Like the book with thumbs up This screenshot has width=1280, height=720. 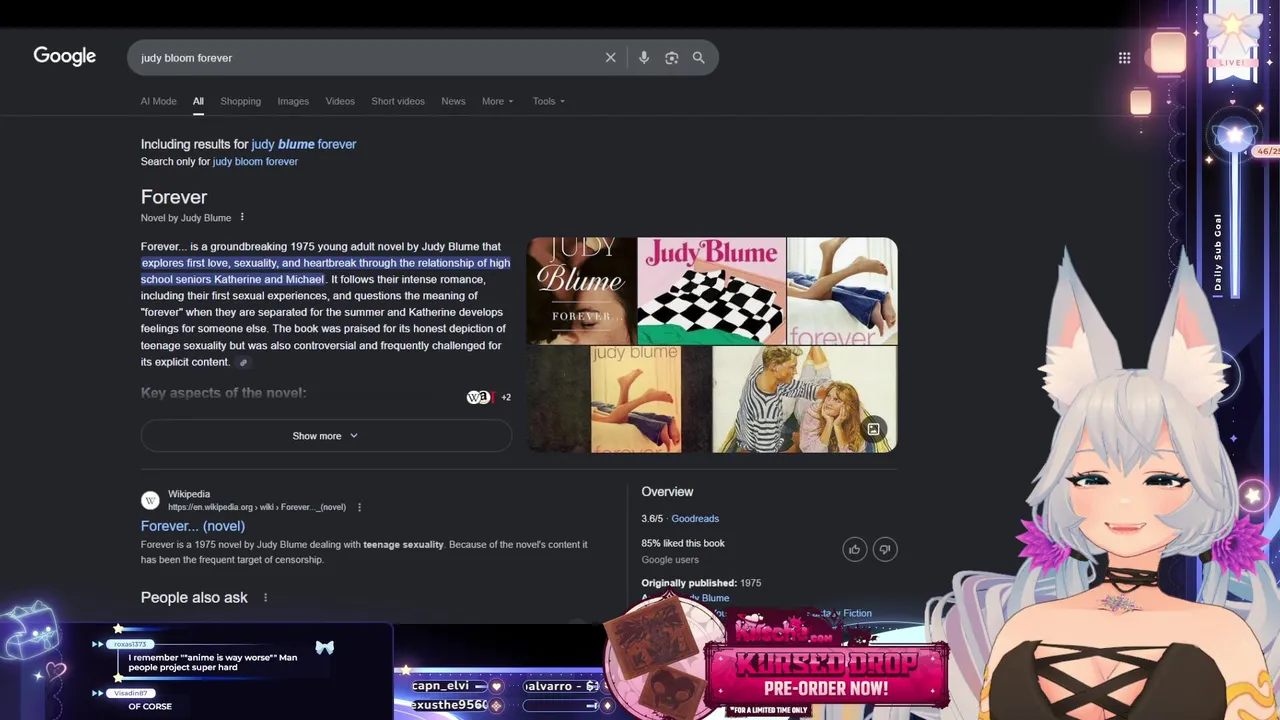pyautogui.click(x=854, y=549)
